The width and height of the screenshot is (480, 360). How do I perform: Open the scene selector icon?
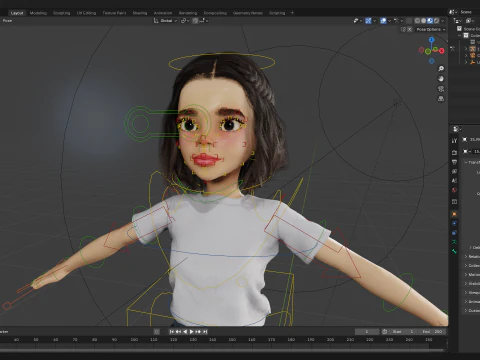tap(453, 12)
